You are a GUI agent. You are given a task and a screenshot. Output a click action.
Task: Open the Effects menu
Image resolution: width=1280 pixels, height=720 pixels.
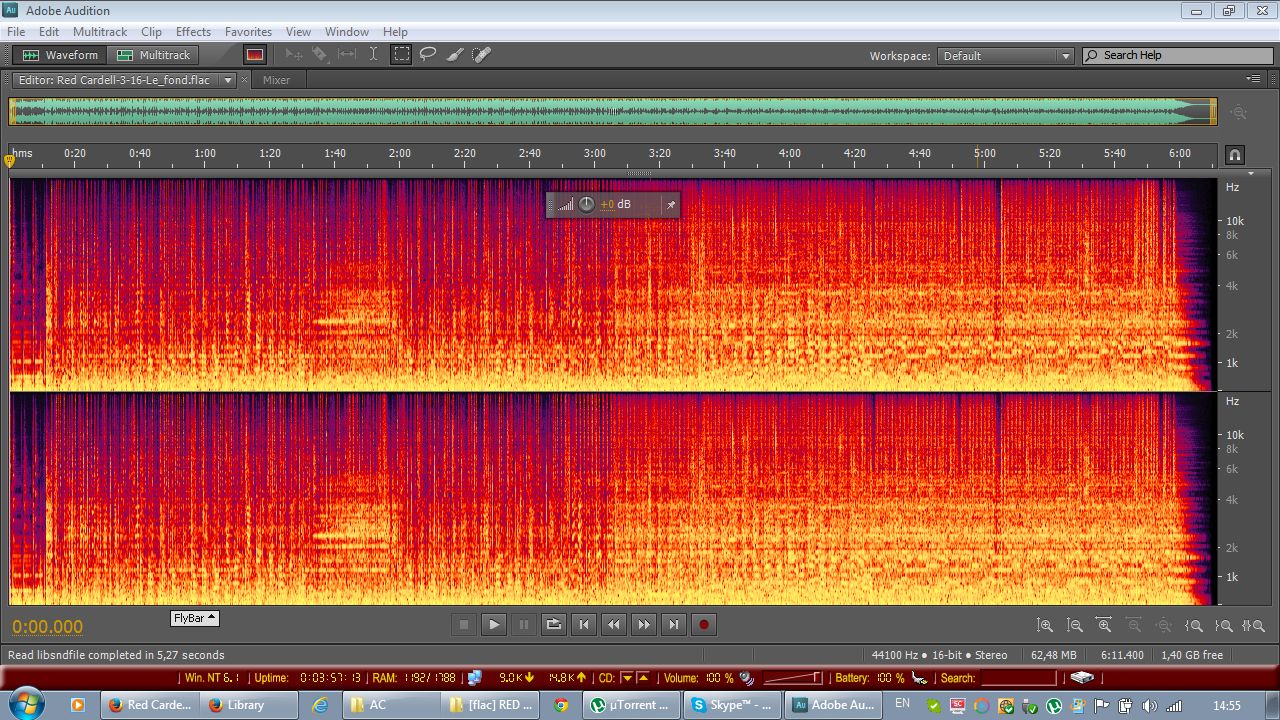coord(193,32)
